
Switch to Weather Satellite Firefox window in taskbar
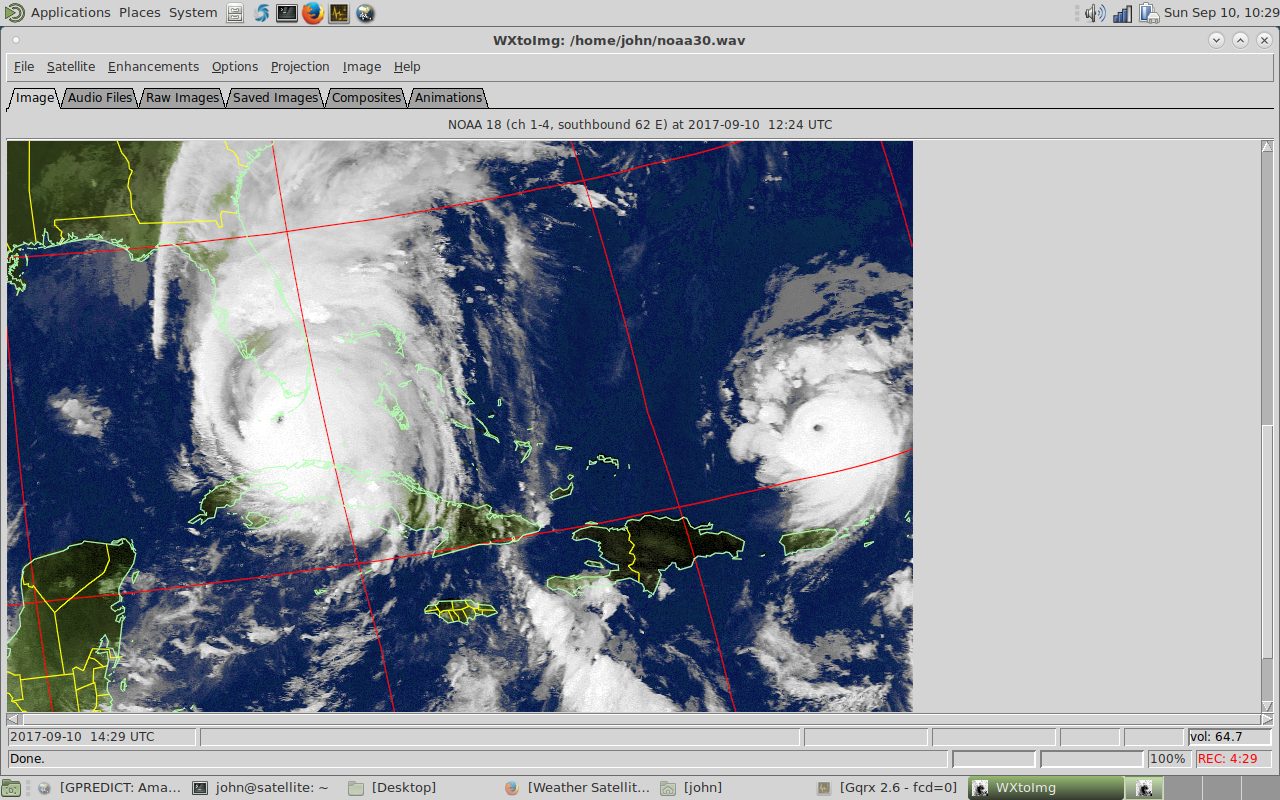pos(578,788)
